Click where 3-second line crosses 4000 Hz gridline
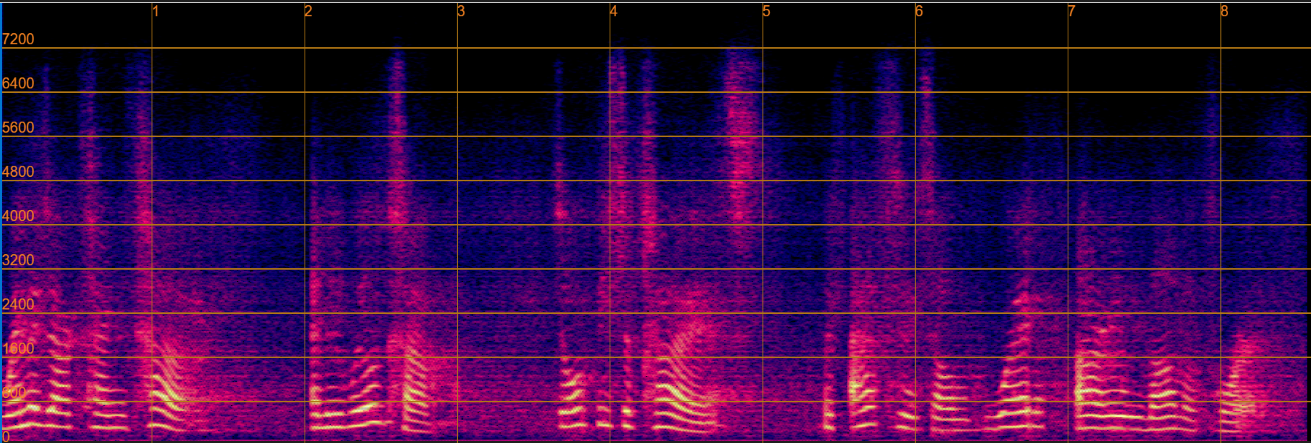Screen dimensions: 1311x443 click(457, 225)
